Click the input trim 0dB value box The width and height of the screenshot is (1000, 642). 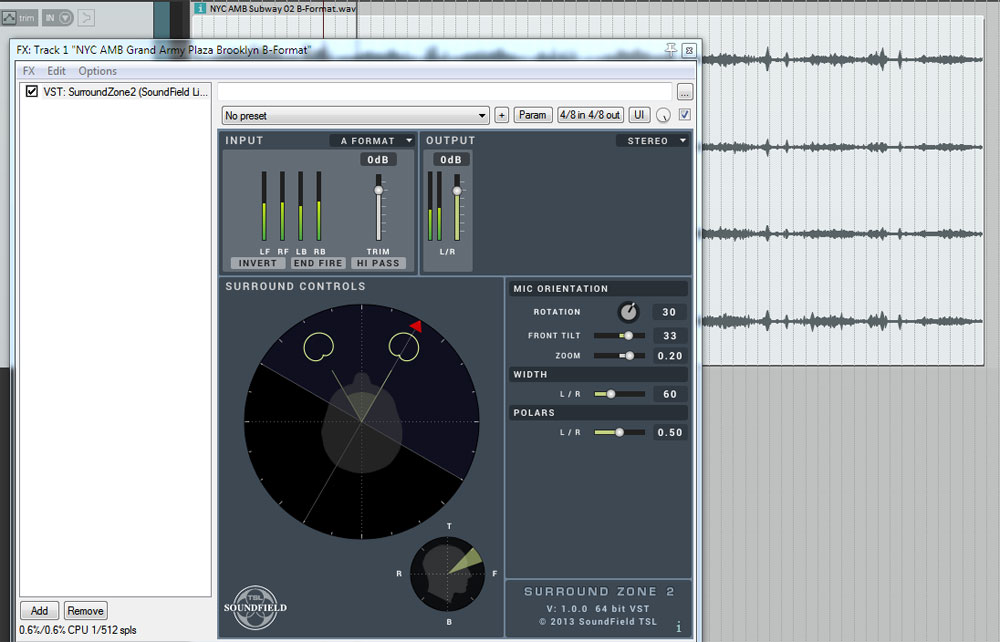point(378,159)
